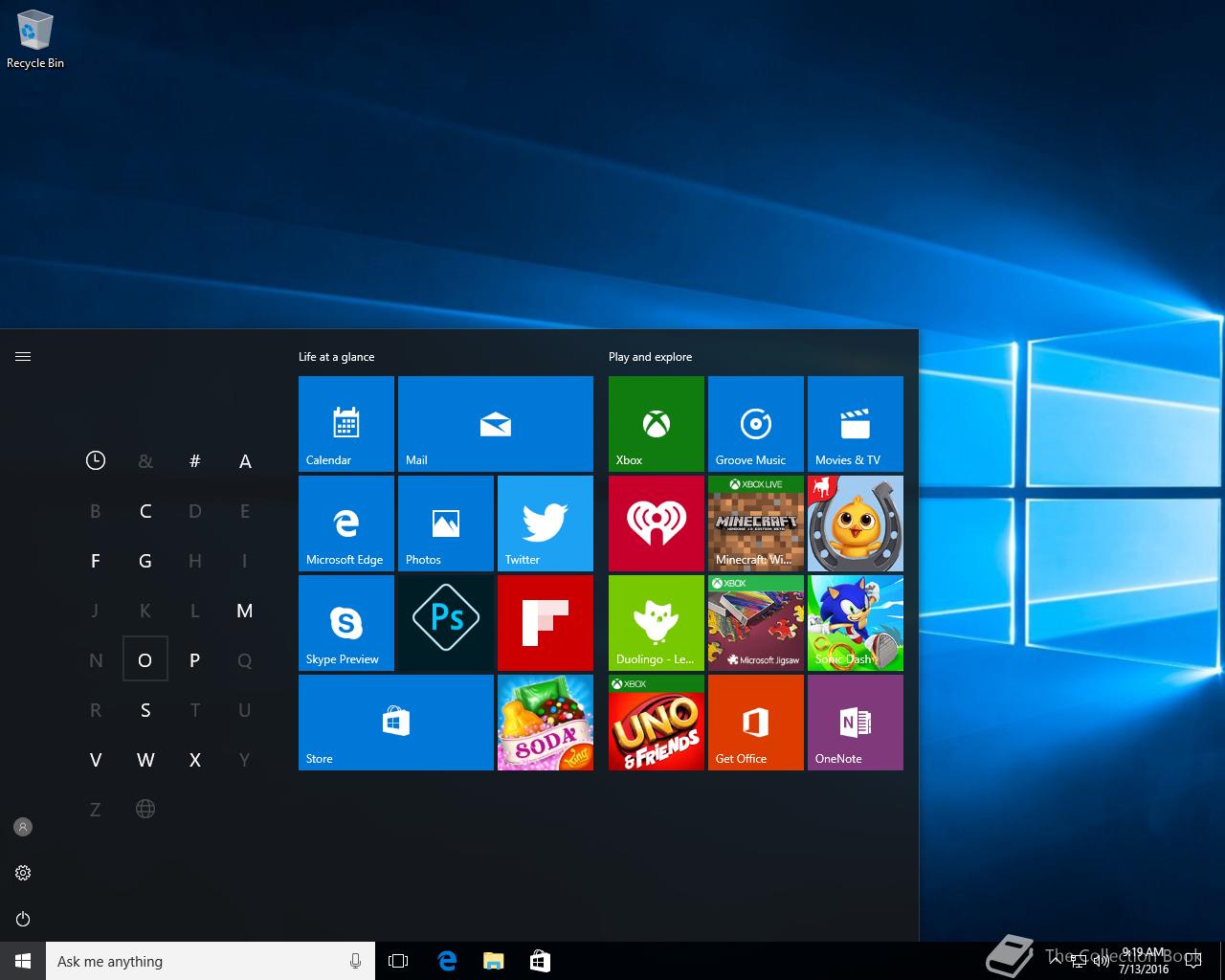Jump to the # app group
This screenshot has height=980, width=1225.
(x=195, y=460)
